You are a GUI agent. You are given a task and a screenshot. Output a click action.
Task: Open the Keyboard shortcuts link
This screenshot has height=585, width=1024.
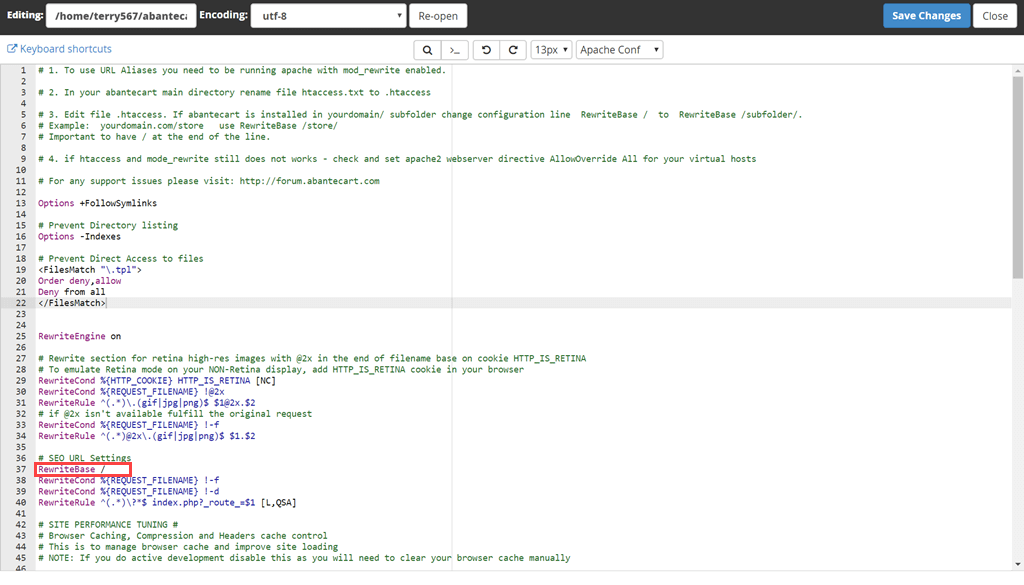point(66,49)
